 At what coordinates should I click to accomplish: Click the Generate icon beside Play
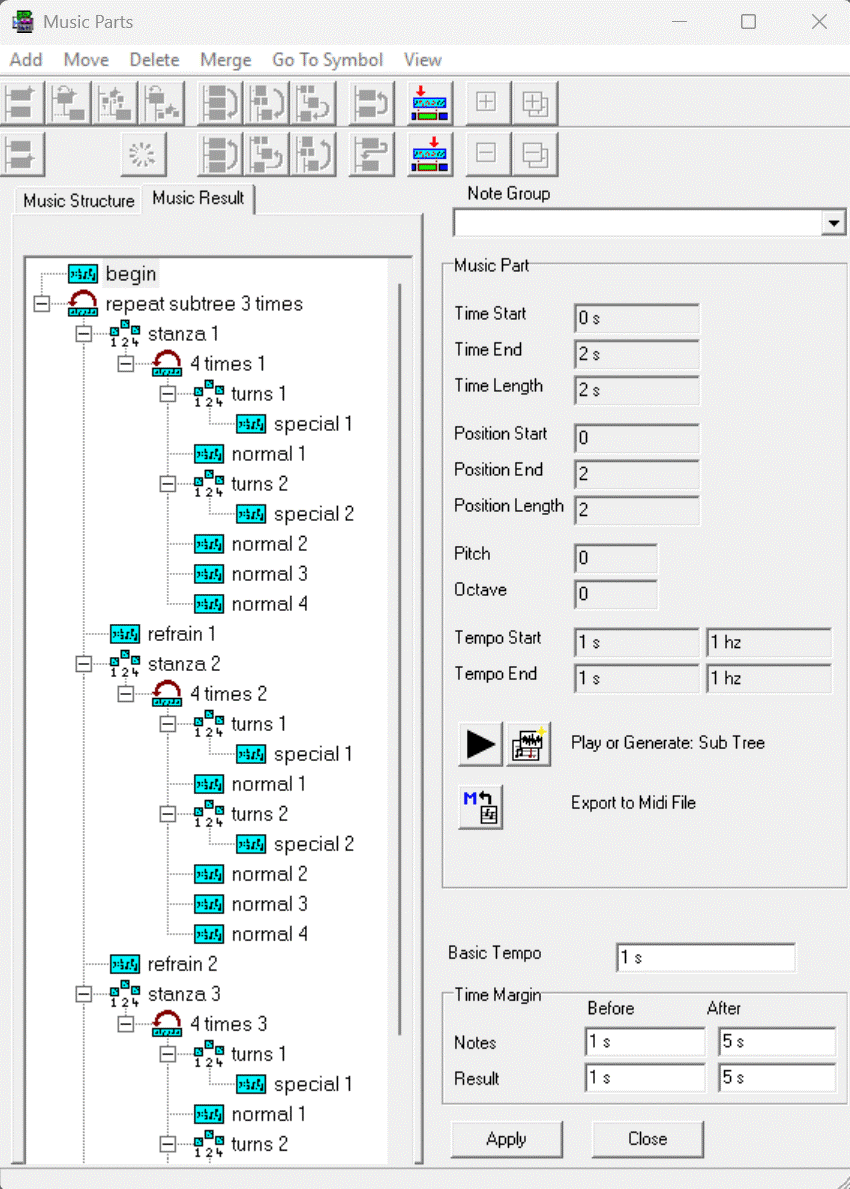click(529, 743)
